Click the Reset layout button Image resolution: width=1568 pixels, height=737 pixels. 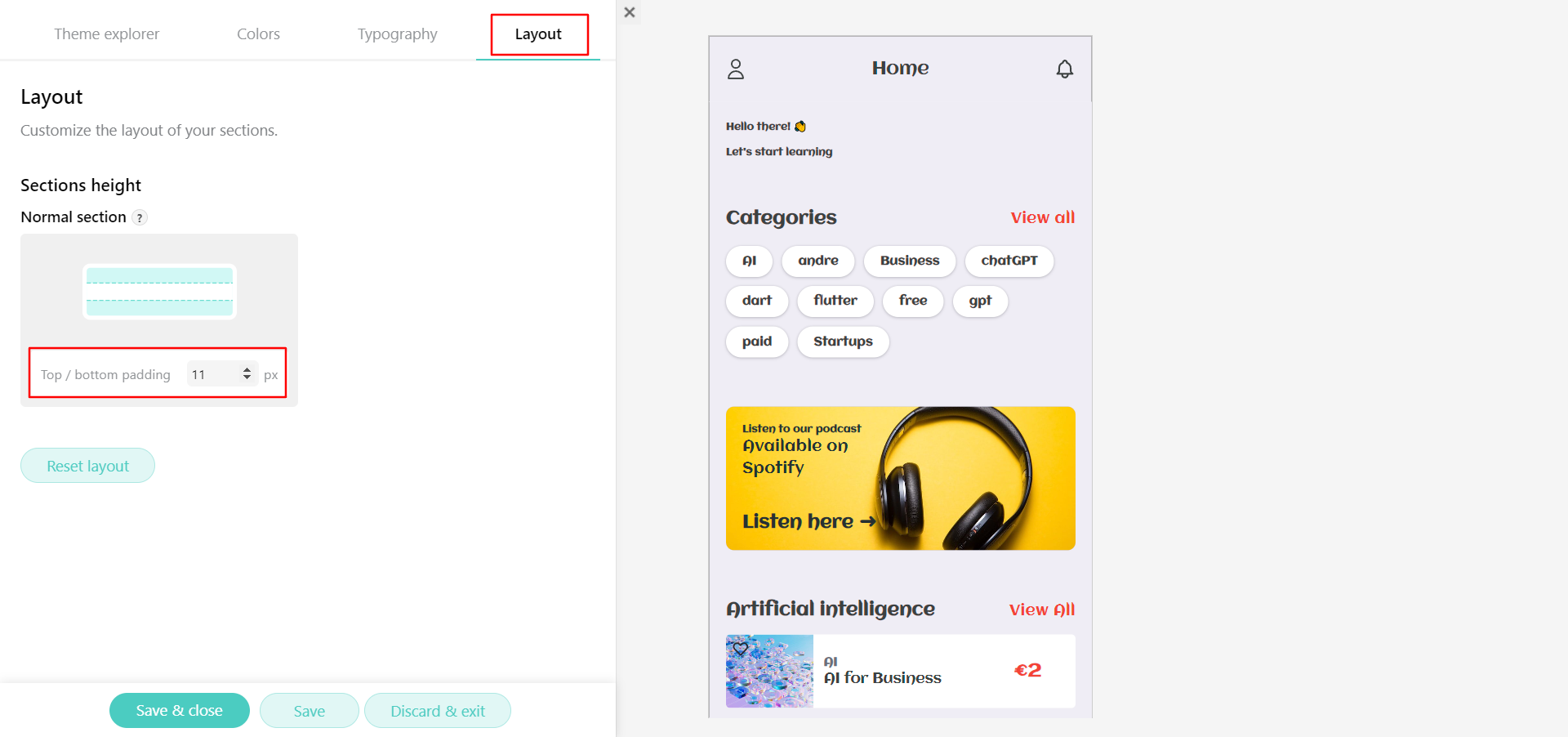click(x=87, y=465)
